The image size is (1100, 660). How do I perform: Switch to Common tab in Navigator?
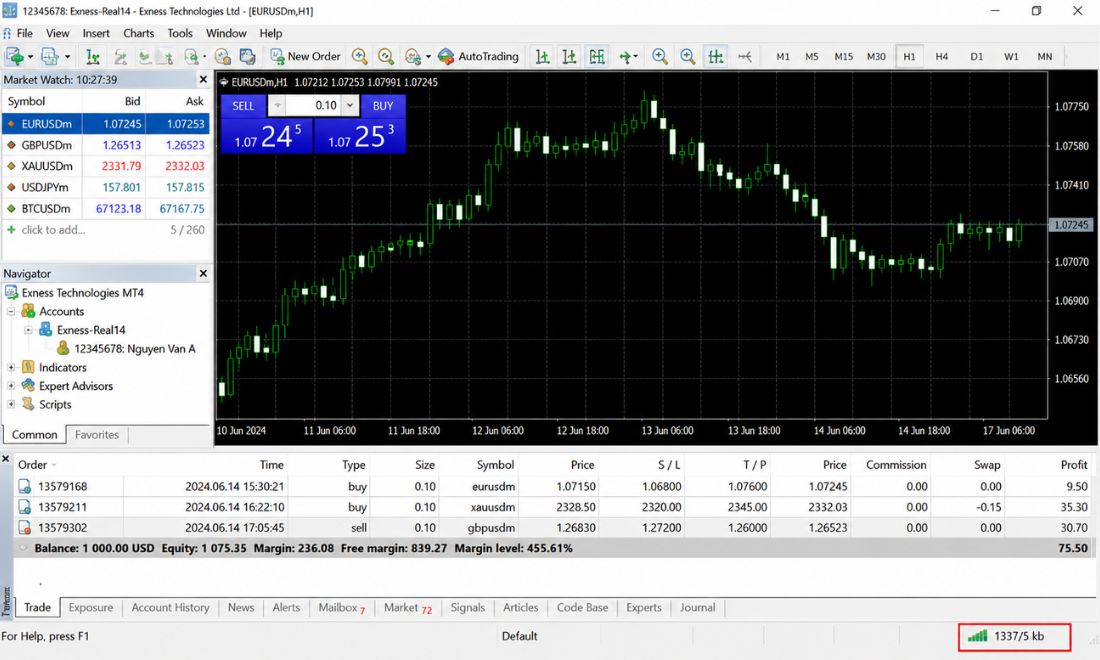click(x=34, y=435)
